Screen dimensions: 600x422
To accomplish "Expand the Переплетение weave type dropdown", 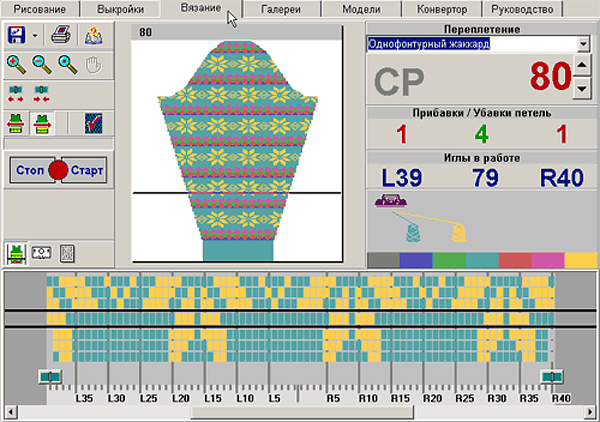I will coord(583,44).
